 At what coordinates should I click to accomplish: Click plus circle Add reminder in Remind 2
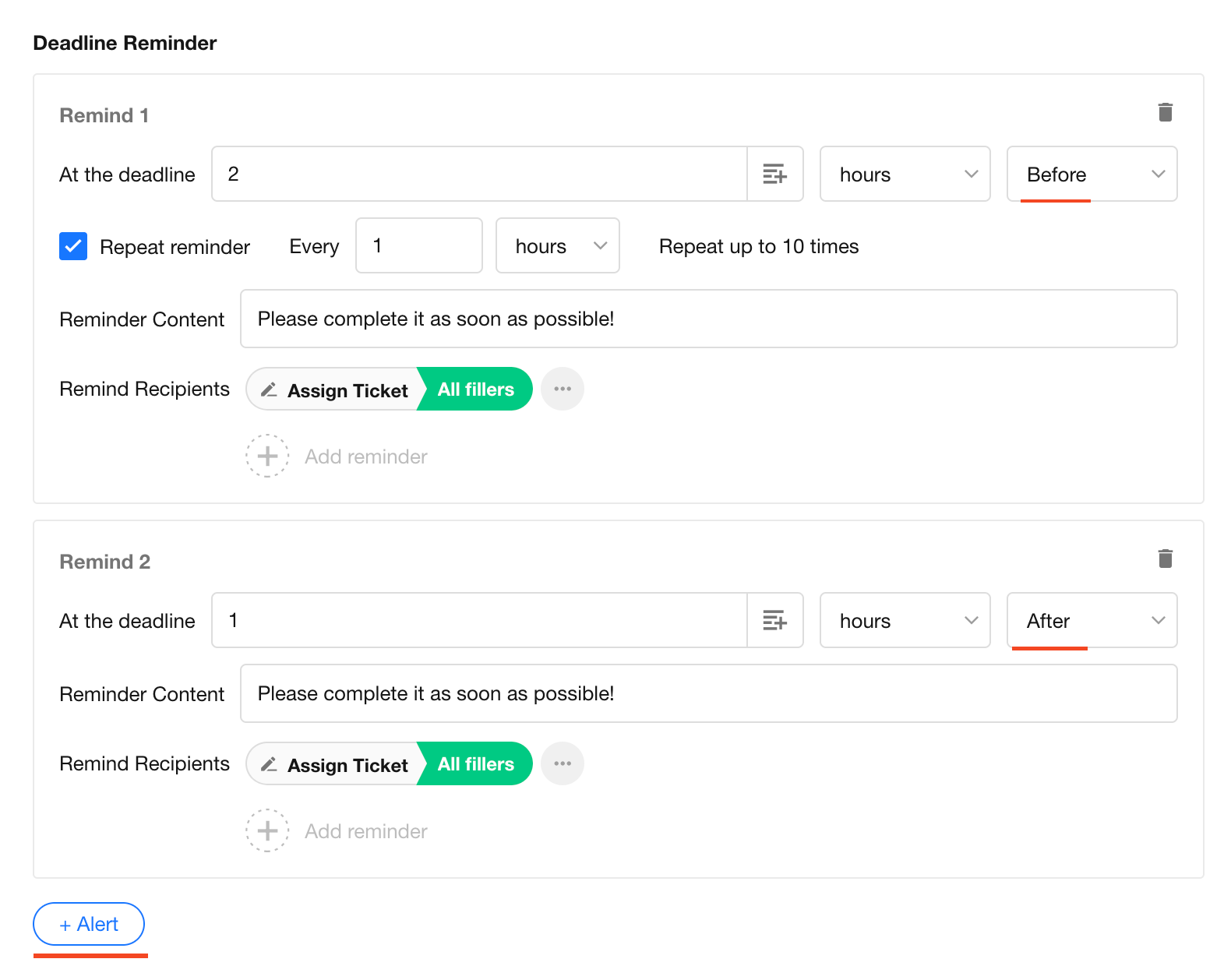tap(268, 830)
